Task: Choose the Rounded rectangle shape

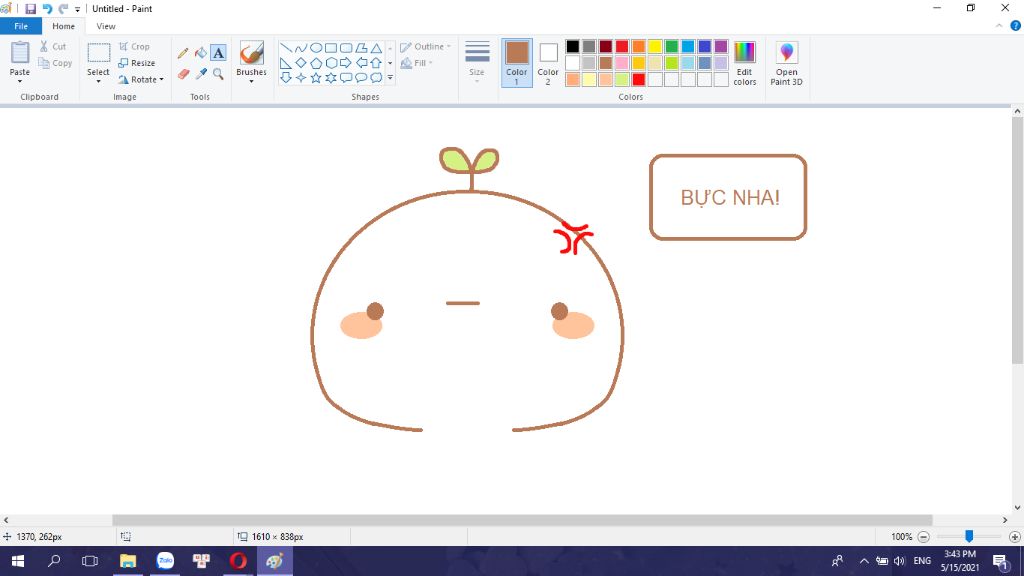Action: 346,48
